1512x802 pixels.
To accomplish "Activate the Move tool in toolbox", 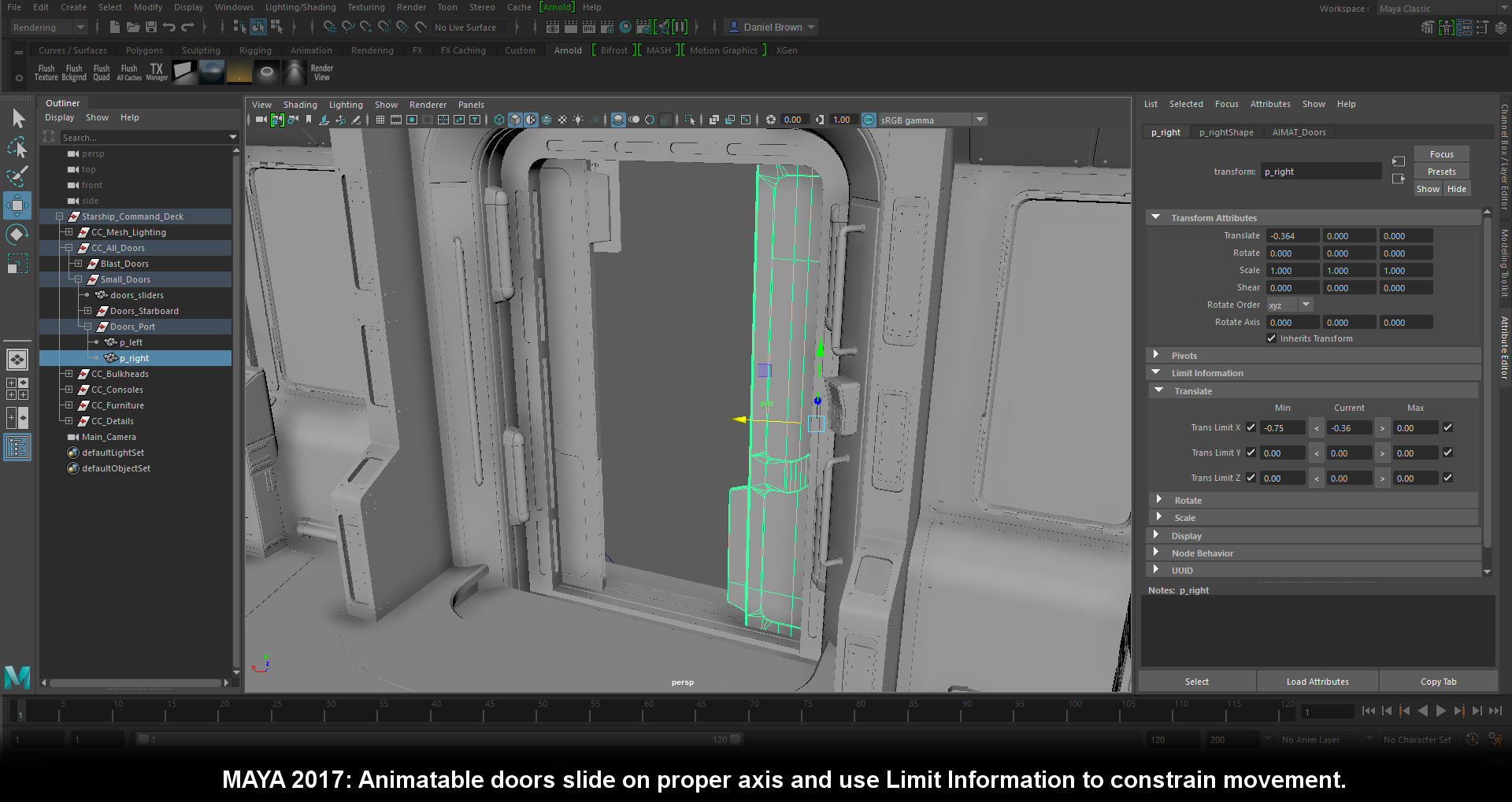I will pyautogui.click(x=17, y=205).
